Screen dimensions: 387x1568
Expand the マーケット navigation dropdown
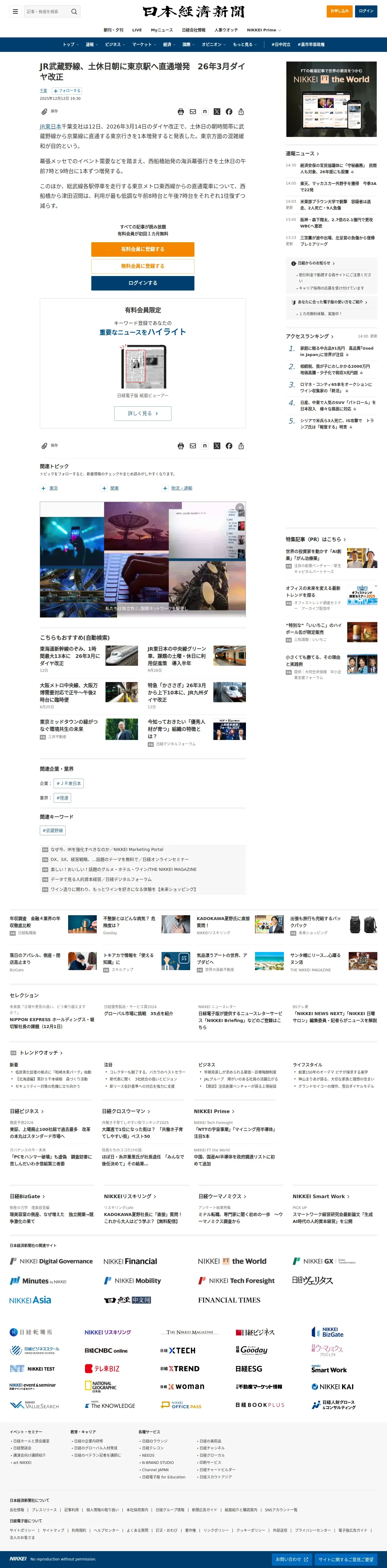[x=144, y=44]
